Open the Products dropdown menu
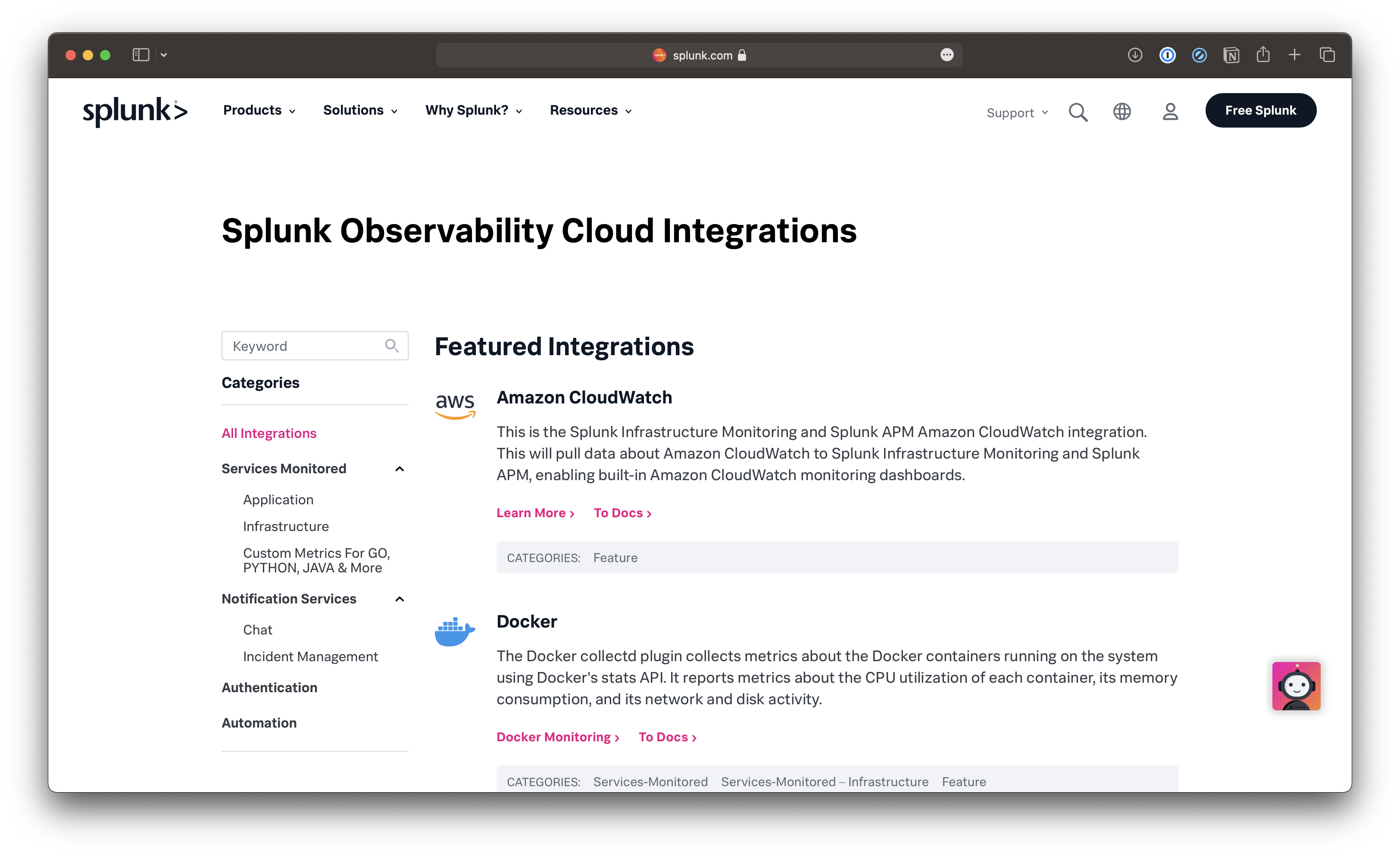This screenshot has width=1400, height=856. coord(259,110)
